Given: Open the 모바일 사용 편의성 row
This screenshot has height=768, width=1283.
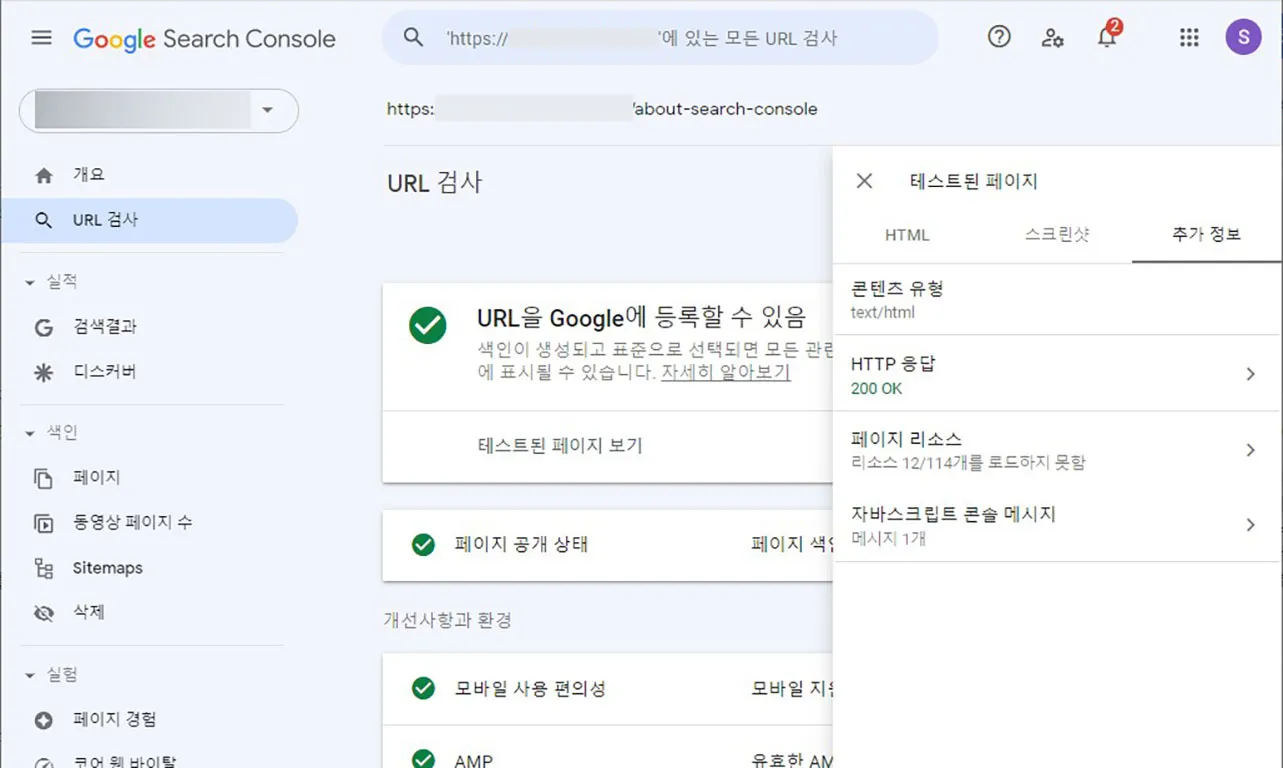Looking at the screenshot, I should [x=607, y=689].
